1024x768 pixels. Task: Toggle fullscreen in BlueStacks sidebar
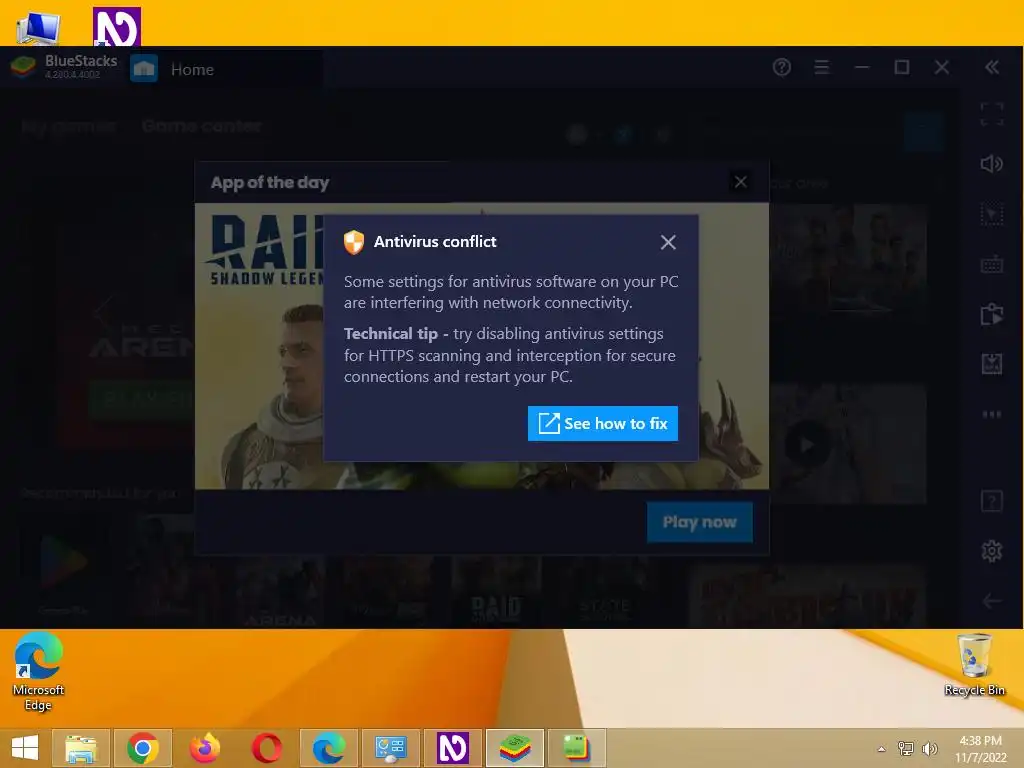coord(991,114)
